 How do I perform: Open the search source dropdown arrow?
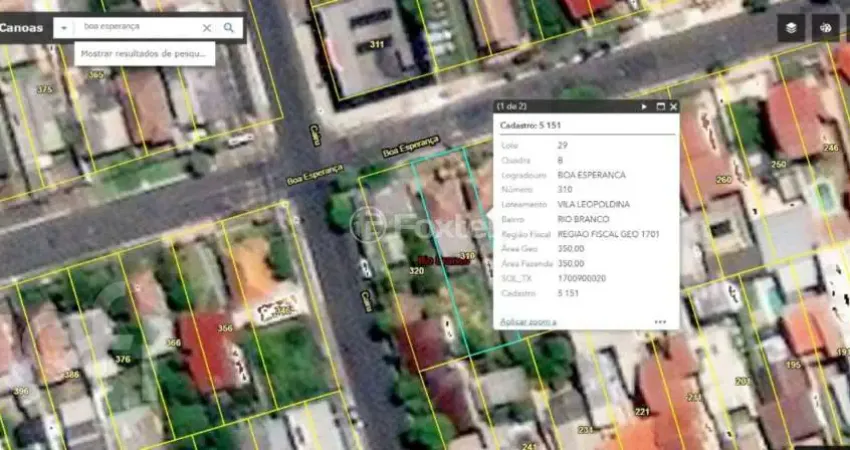click(x=64, y=28)
